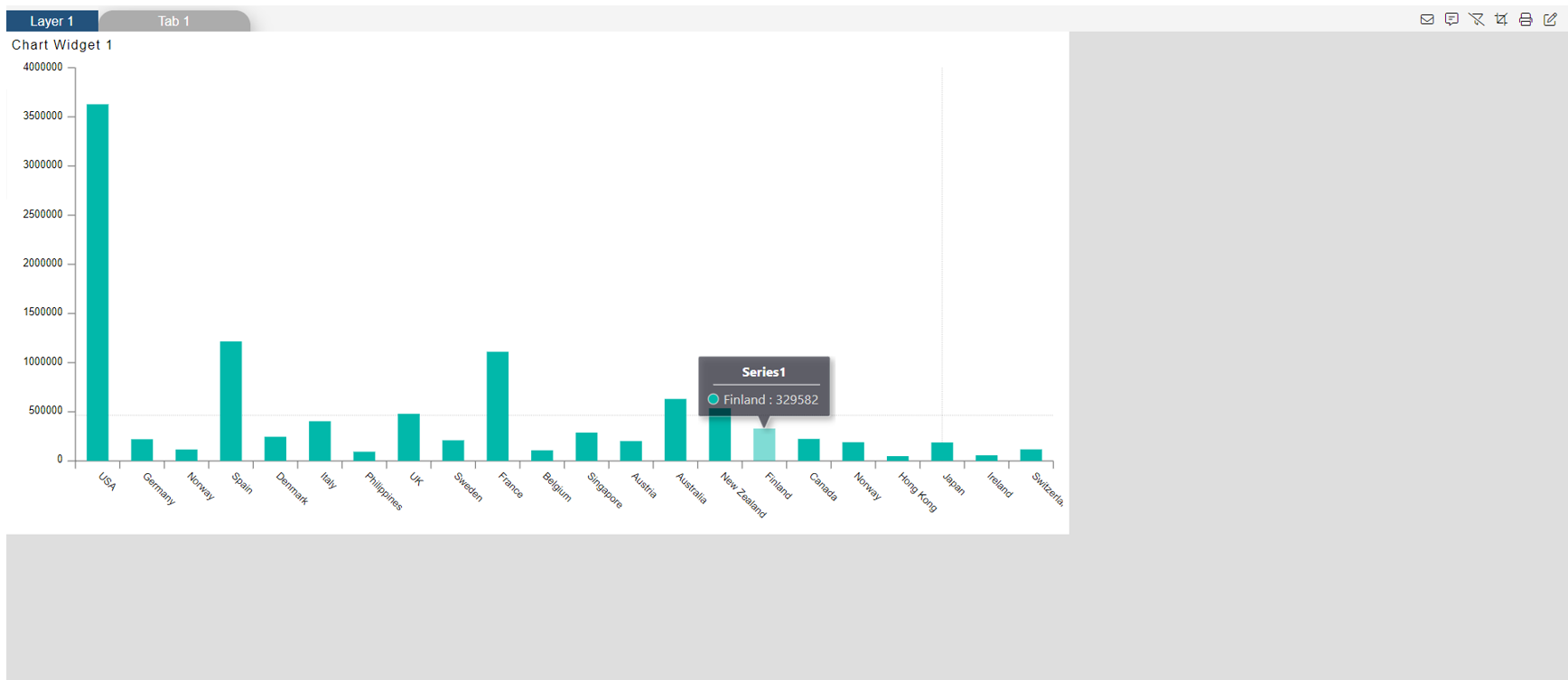Click the Finland : 329582 tooltip value
This screenshot has height=680, width=1568.
tap(770, 399)
